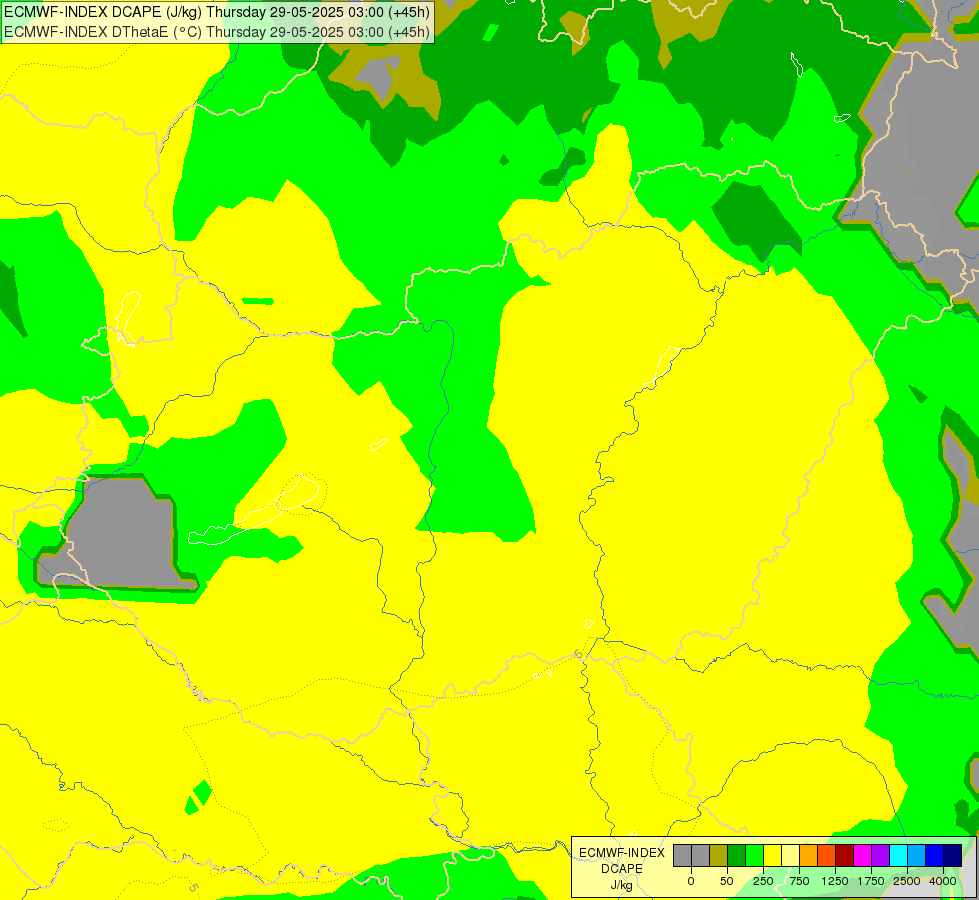The width and height of the screenshot is (979, 900).
Task: Click the pure blue legend swatch
Action: pyautogui.click(x=935, y=856)
